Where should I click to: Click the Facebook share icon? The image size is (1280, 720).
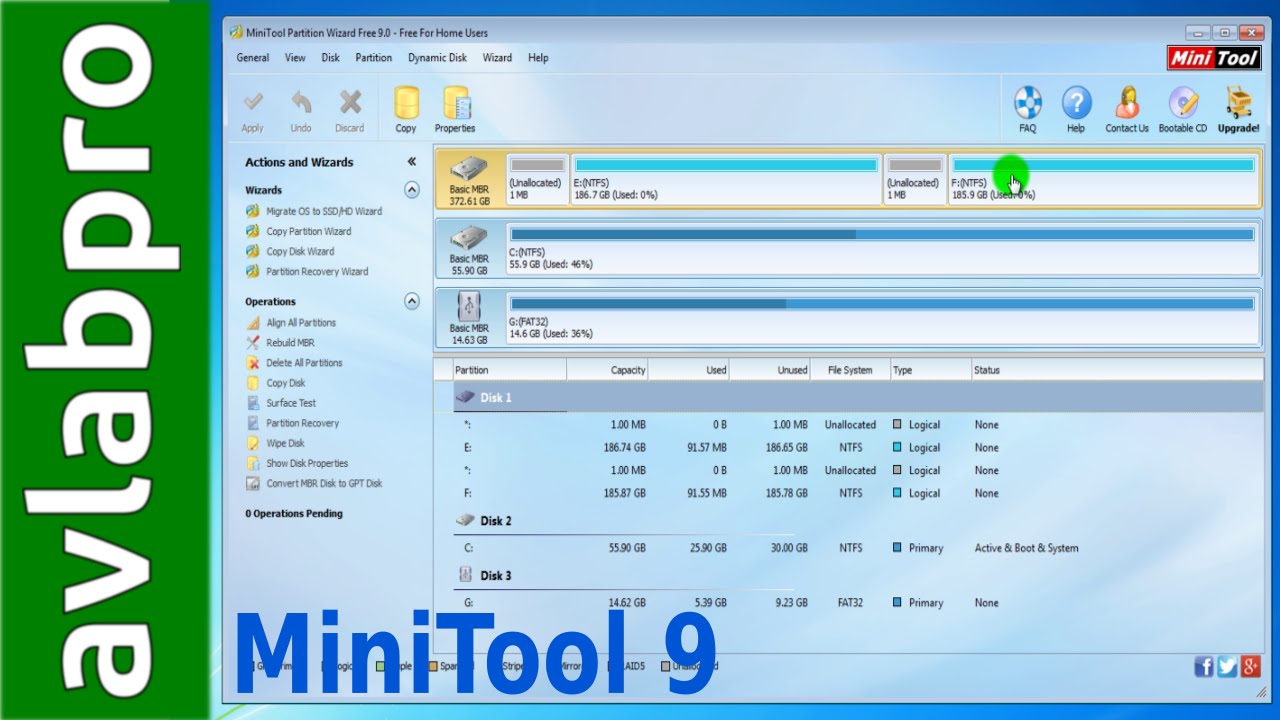click(1204, 667)
